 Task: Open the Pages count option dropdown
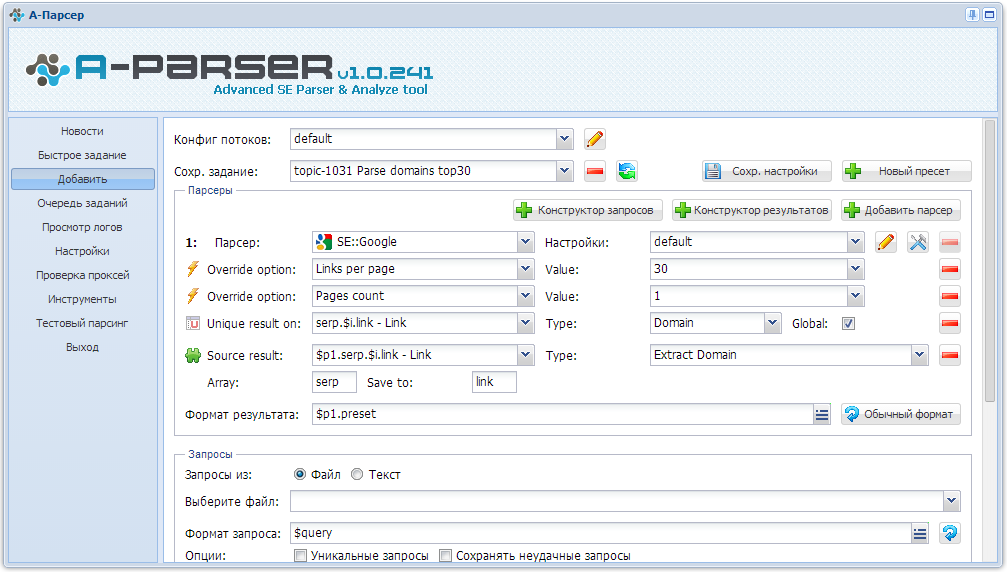coord(525,296)
